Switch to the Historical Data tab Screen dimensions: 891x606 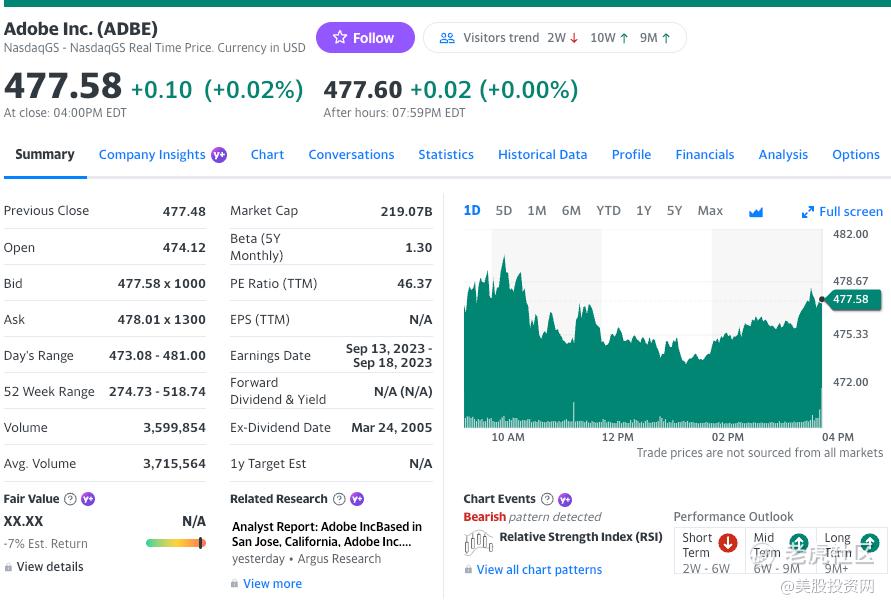pyautogui.click(x=542, y=155)
